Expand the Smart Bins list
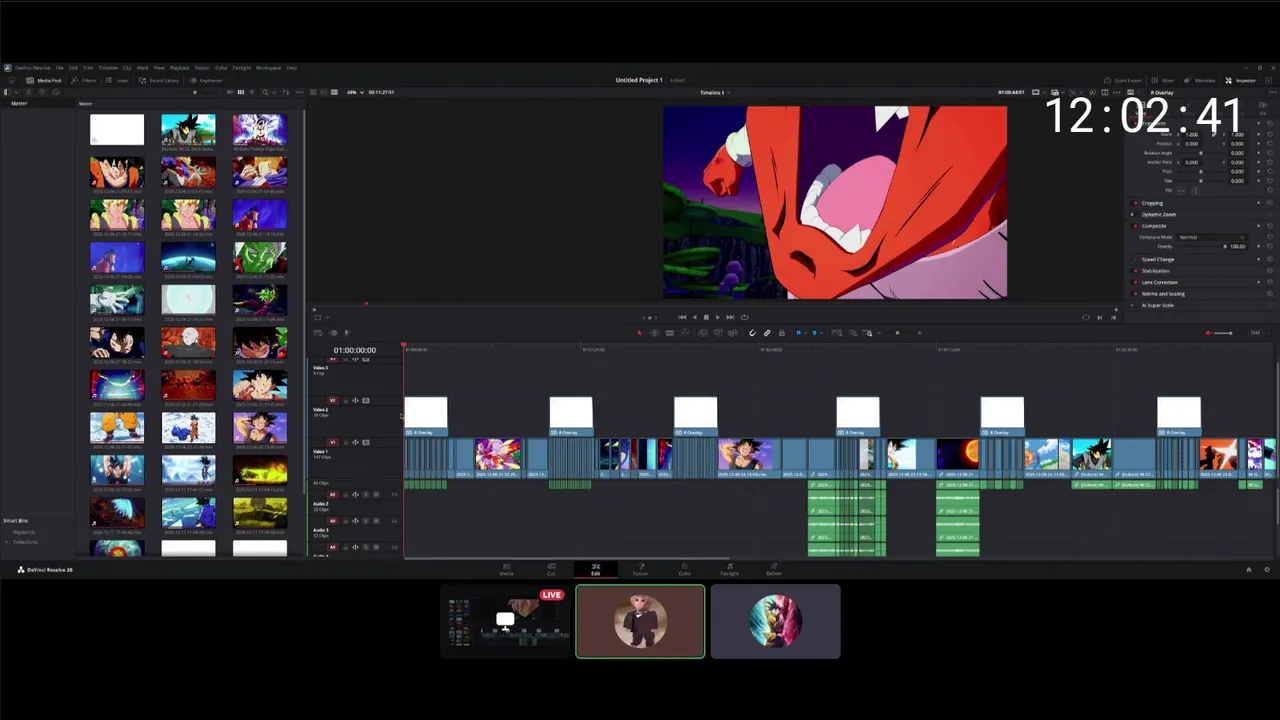This screenshot has height=720, width=1280. (15, 521)
